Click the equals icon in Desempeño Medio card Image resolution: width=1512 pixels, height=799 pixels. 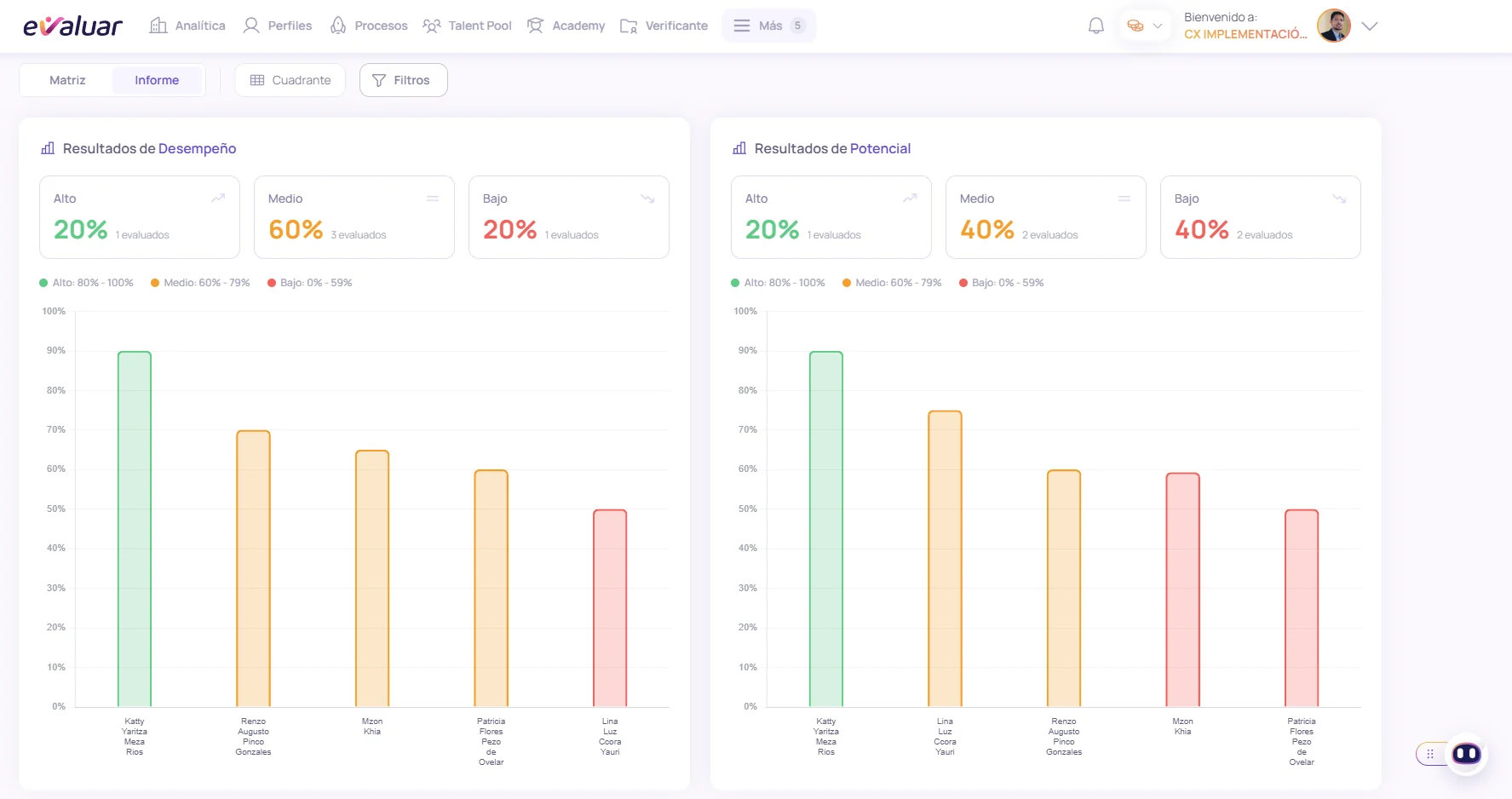pyautogui.click(x=433, y=198)
